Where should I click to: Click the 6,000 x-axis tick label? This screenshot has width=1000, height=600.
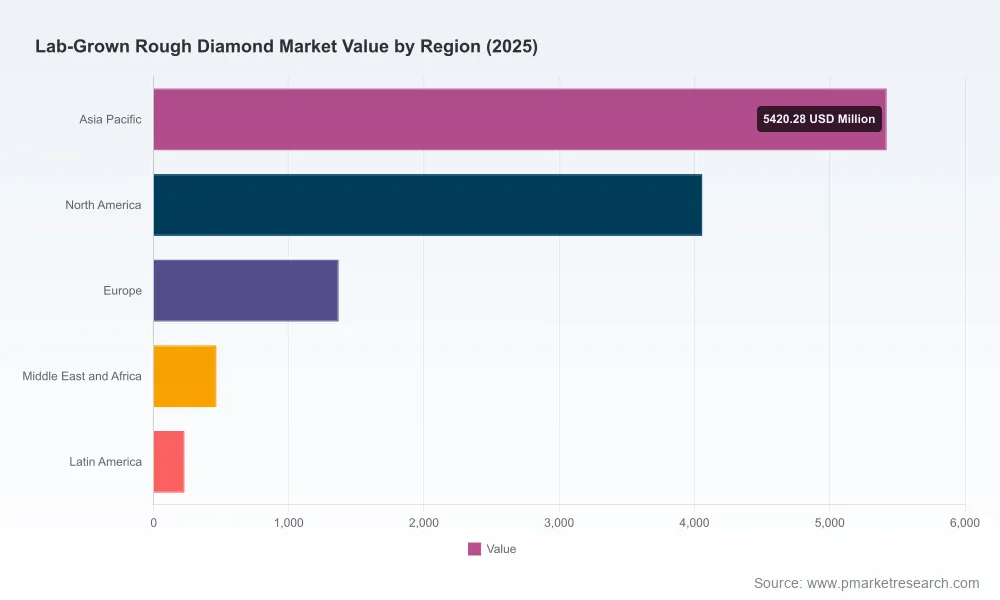click(965, 523)
